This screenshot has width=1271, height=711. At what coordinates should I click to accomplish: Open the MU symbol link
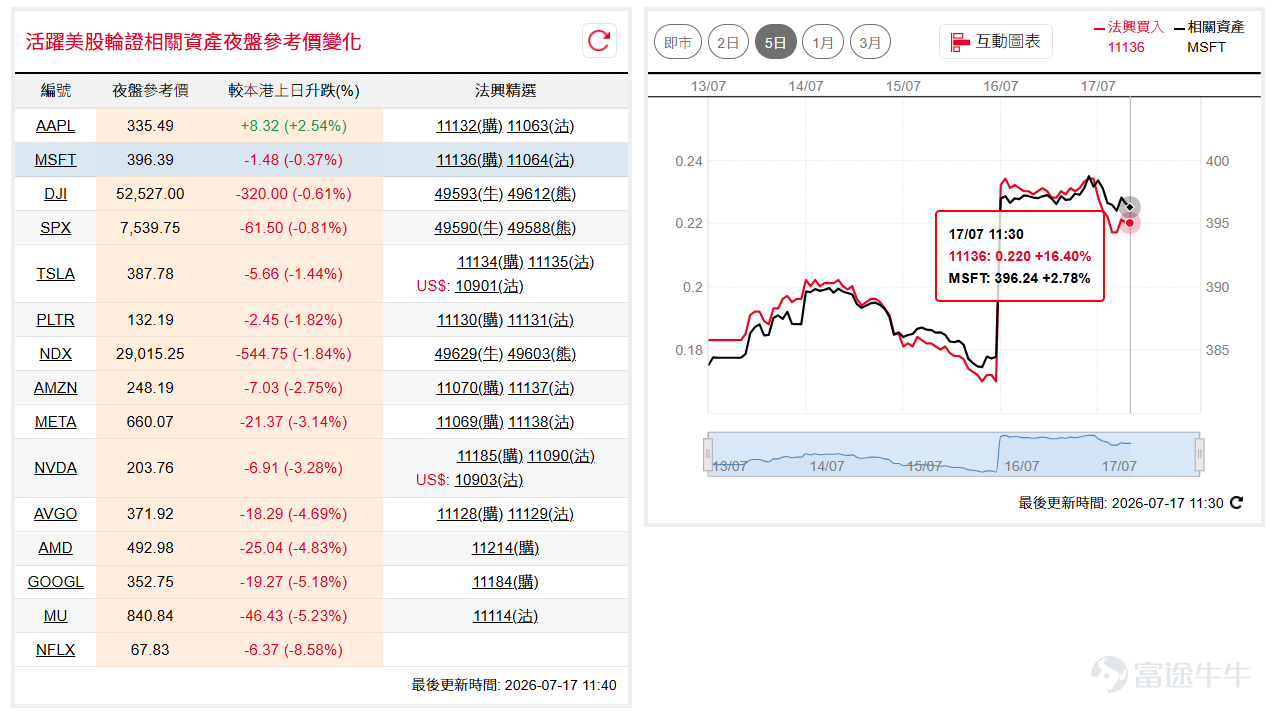pos(56,616)
